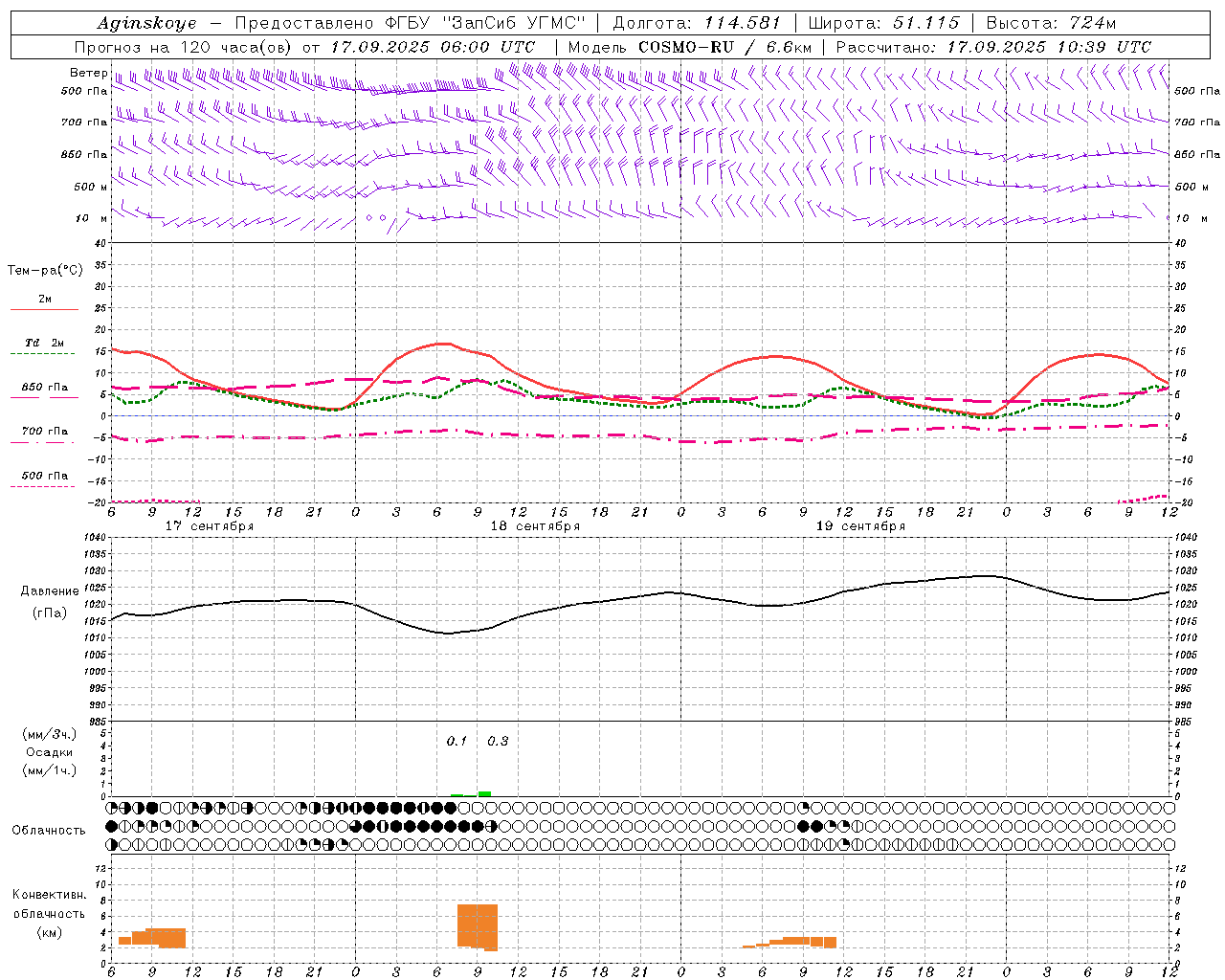This screenshot has height=980, width=1225.
Task: Click the forecast start time 17.09.2025 06:00 UTC
Action: (x=433, y=47)
